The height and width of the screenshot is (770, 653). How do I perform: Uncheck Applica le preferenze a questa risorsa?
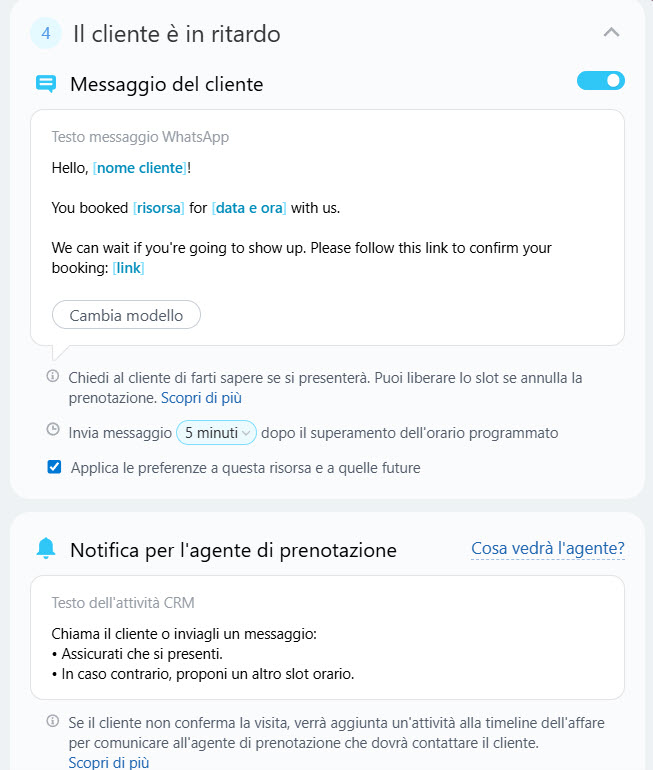pos(54,467)
